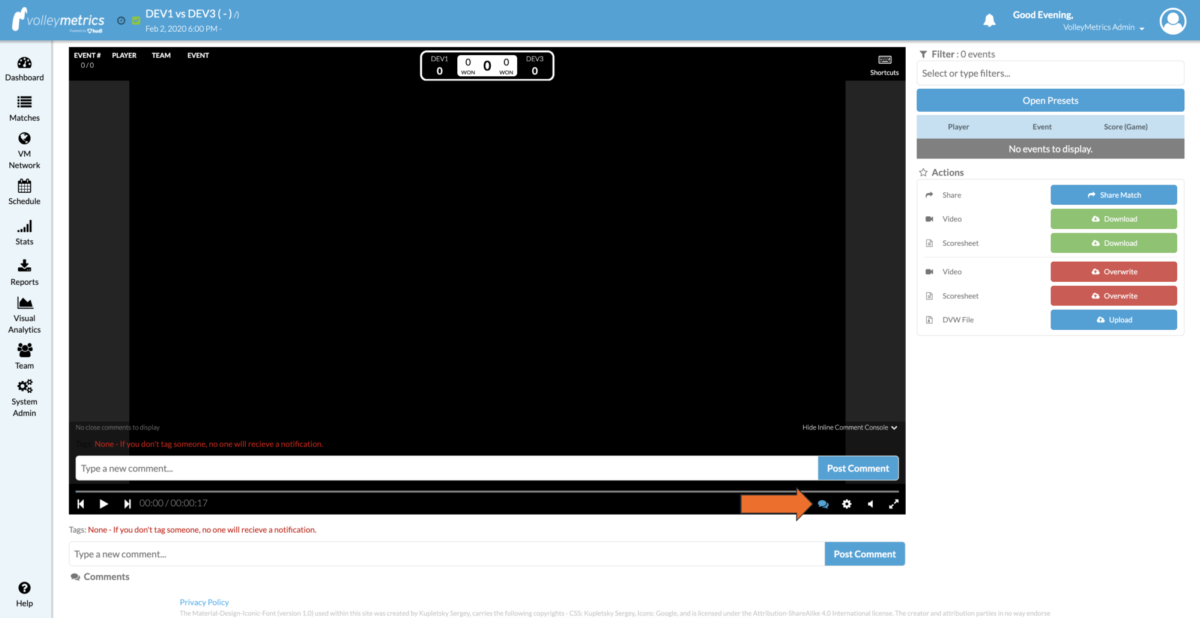Click the edit icon after DEV1 vs DEV3
The height and width of the screenshot is (618, 1200).
click(x=236, y=15)
